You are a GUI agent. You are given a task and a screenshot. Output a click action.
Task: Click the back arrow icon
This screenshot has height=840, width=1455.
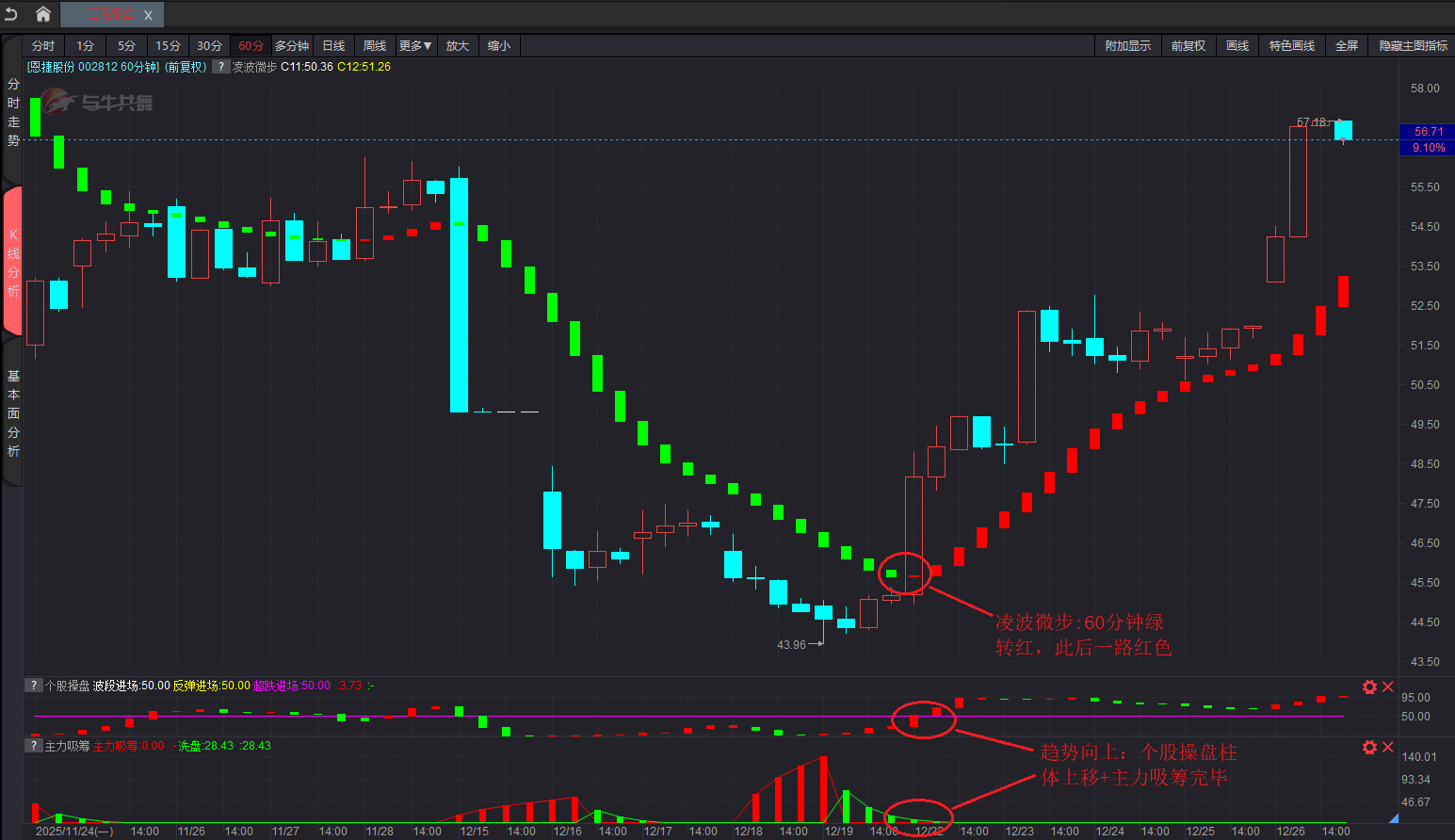point(11,14)
